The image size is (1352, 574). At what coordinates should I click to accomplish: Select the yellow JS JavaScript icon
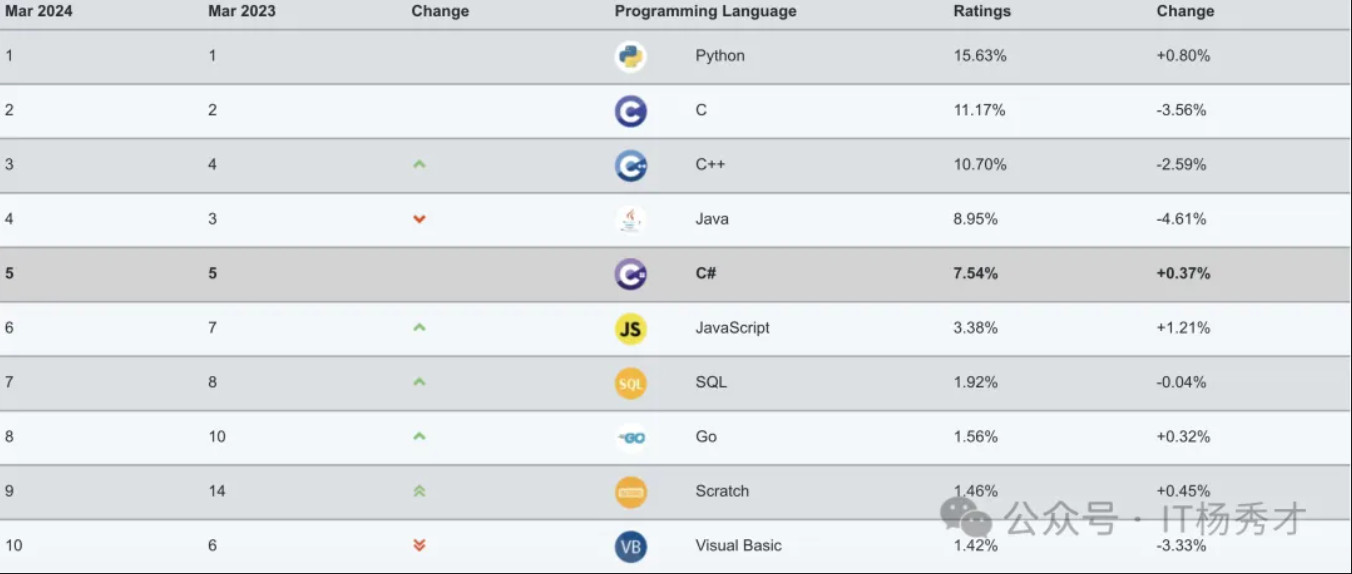[630, 328]
